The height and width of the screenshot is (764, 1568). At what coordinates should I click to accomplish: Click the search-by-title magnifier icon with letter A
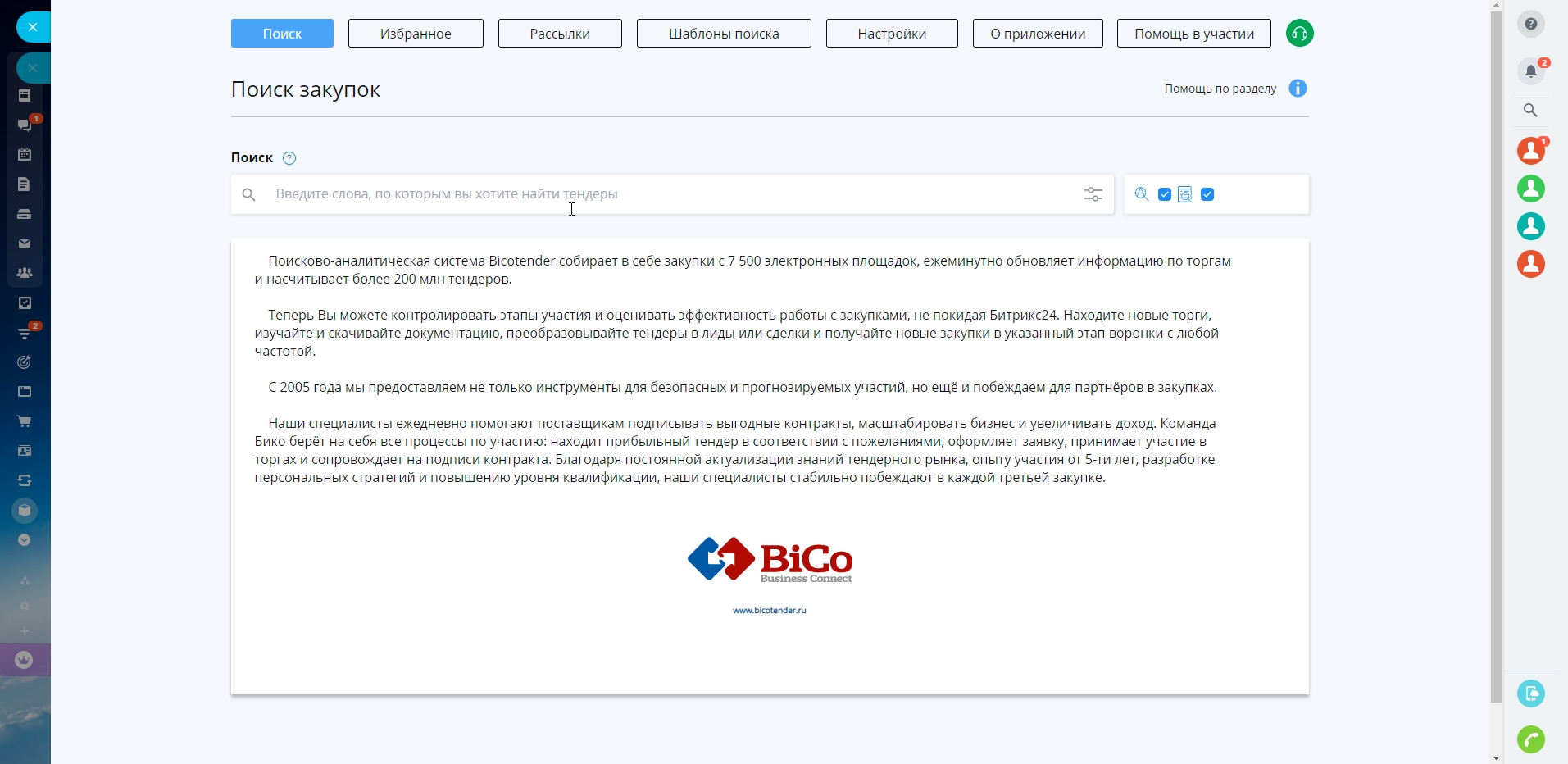point(1142,194)
